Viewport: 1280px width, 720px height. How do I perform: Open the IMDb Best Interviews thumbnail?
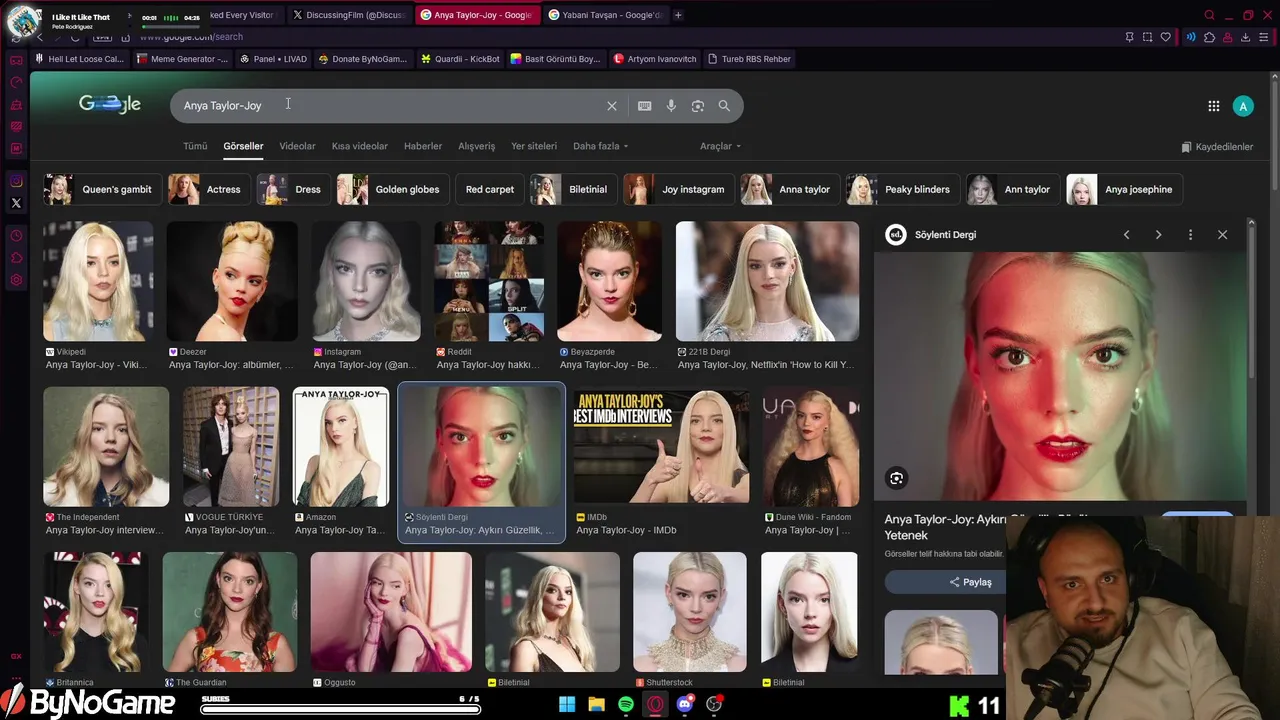coord(661,447)
